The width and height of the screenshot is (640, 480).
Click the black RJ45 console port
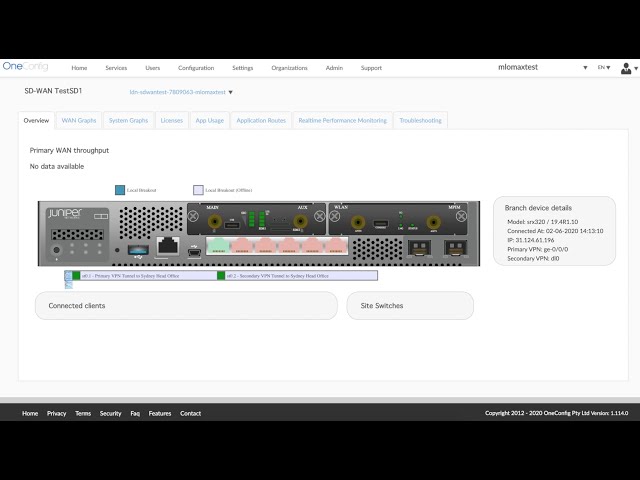click(x=168, y=246)
